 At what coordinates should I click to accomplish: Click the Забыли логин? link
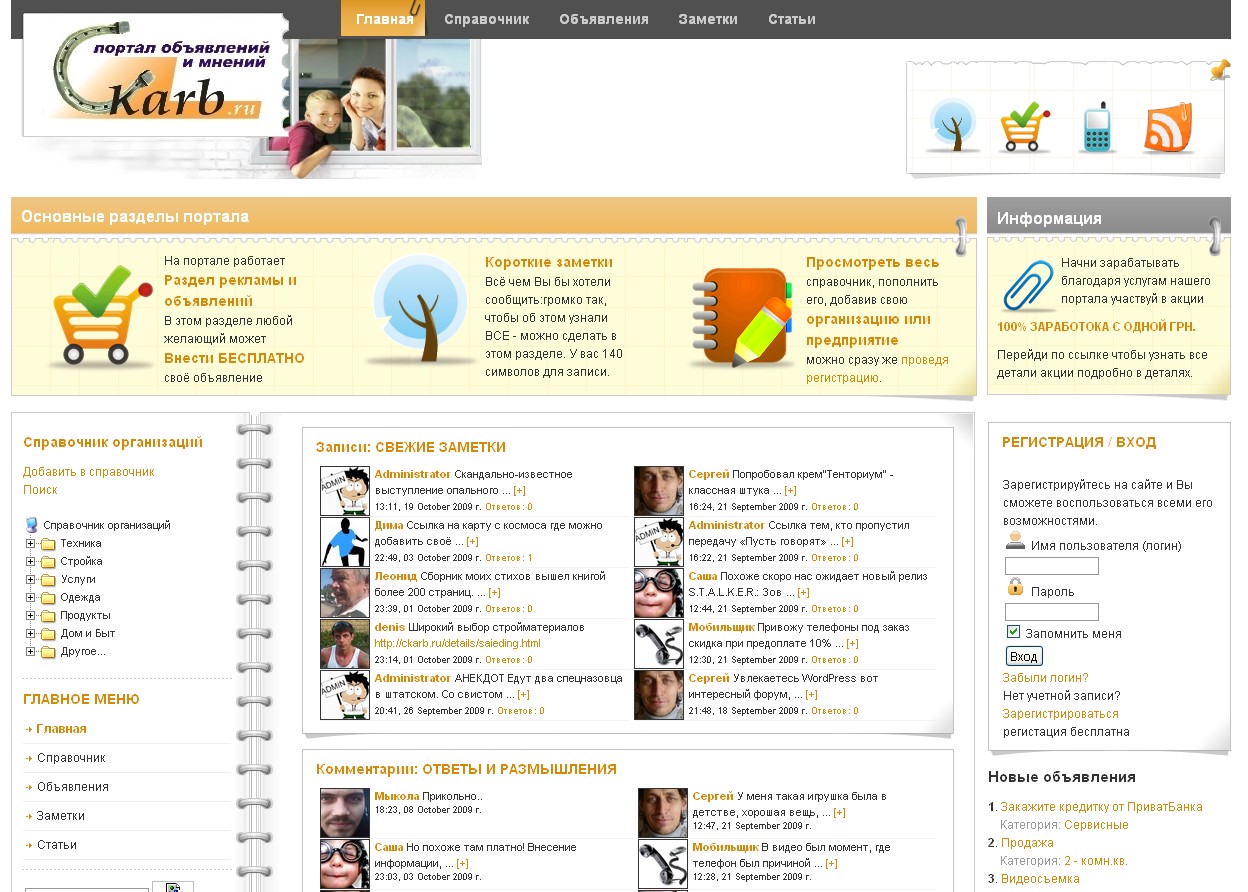click(1045, 678)
